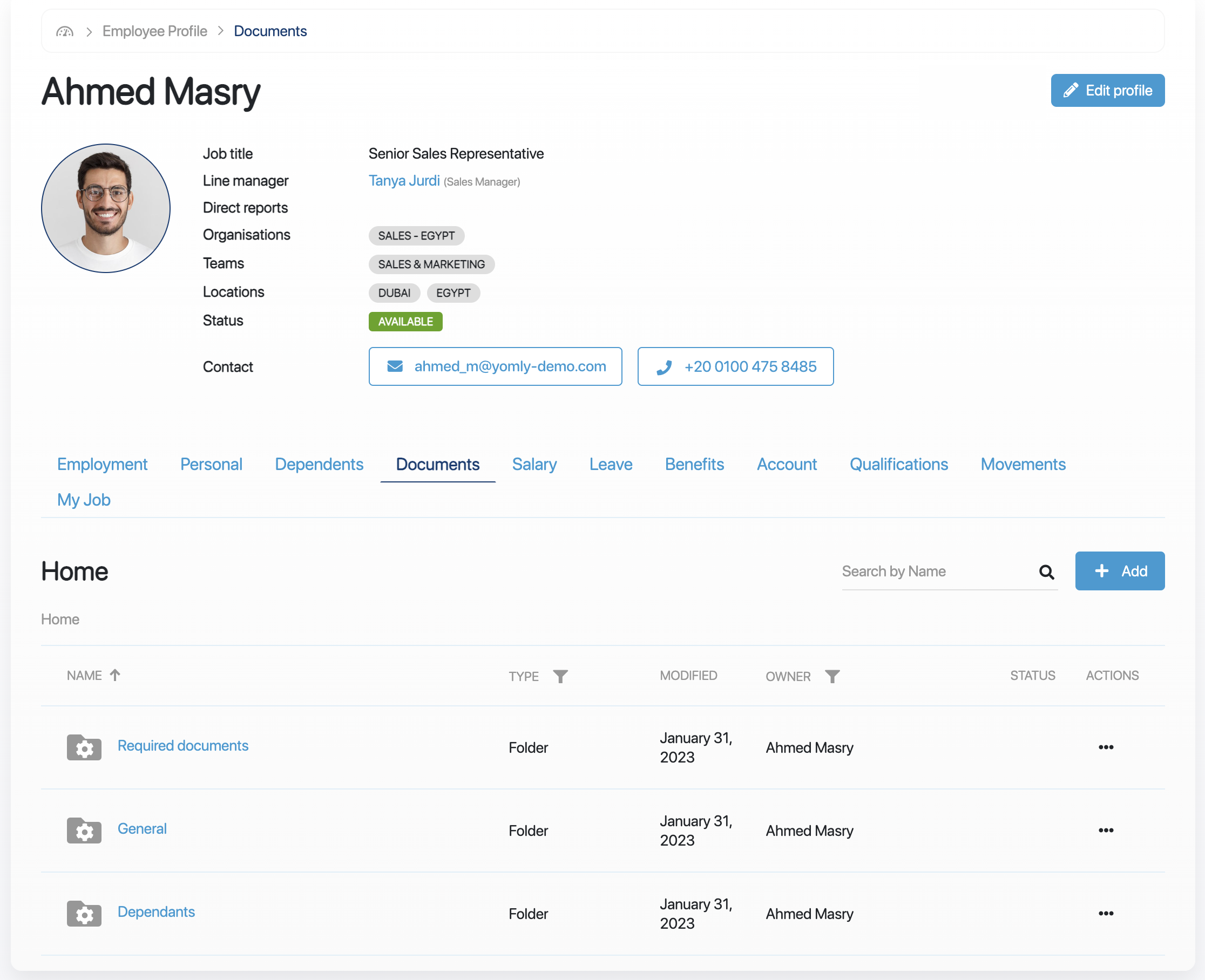Open the My Job tab
This screenshot has height=980, width=1205.
(84, 500)
